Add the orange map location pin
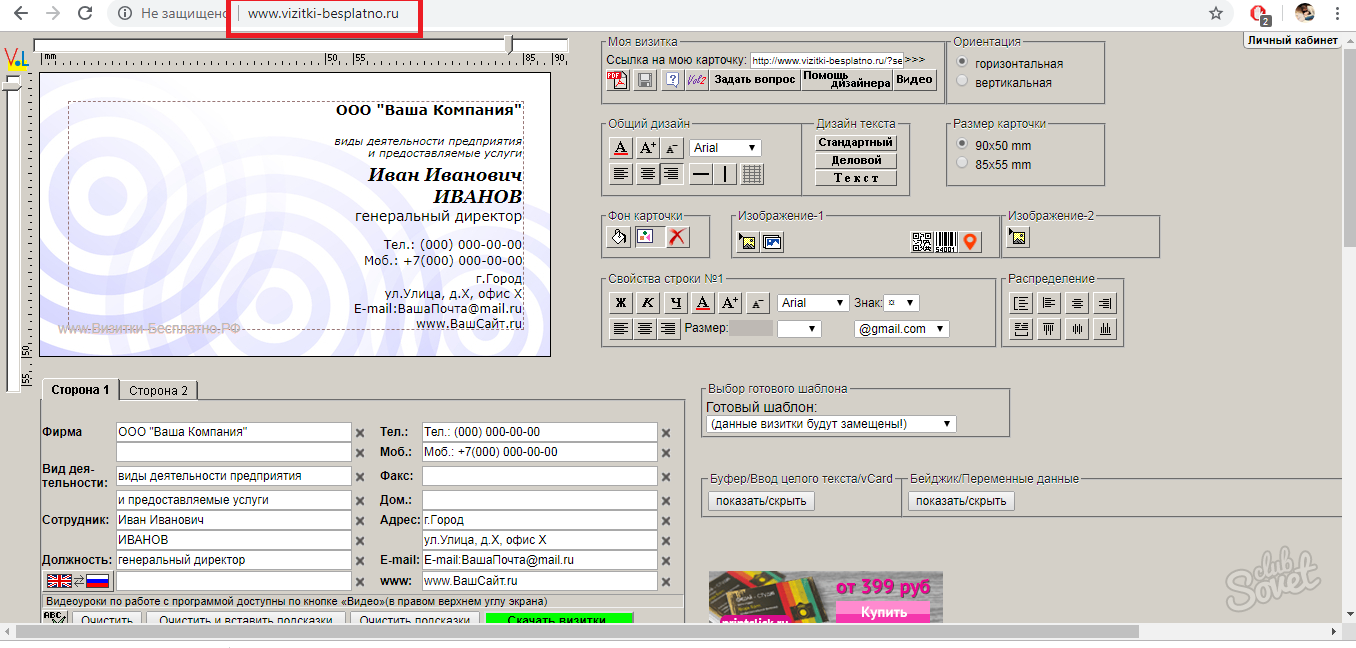 tap(970, 241)
